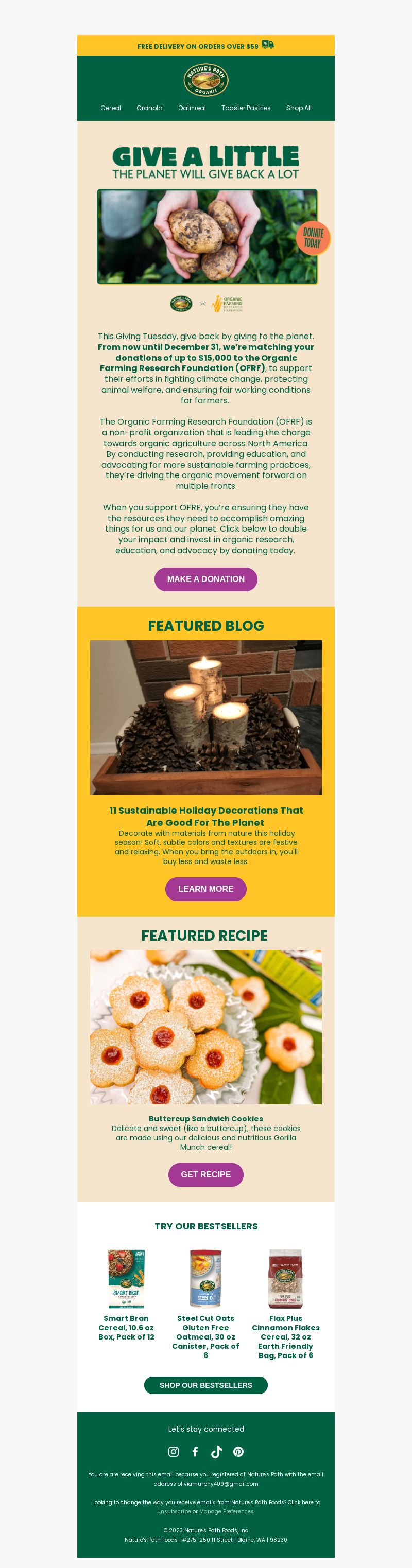
Task: Click the Get Recipe button
Action: [206, 1174]
